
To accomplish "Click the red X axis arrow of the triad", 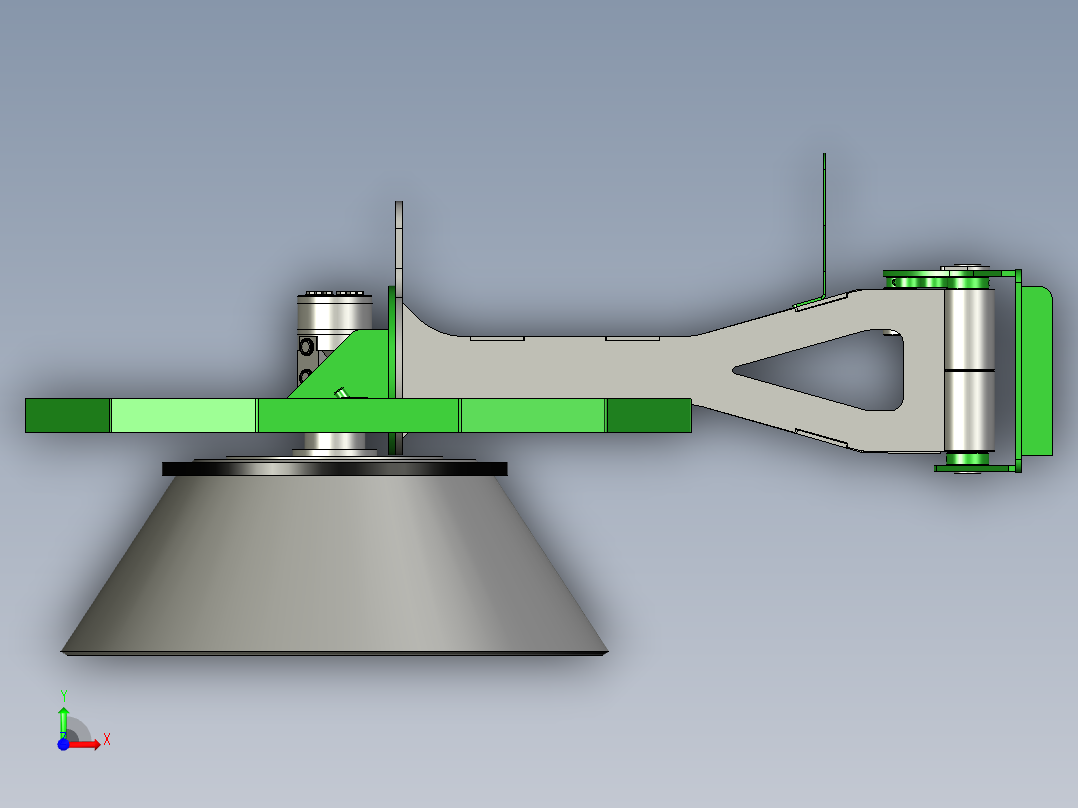I will coord(86,744).
